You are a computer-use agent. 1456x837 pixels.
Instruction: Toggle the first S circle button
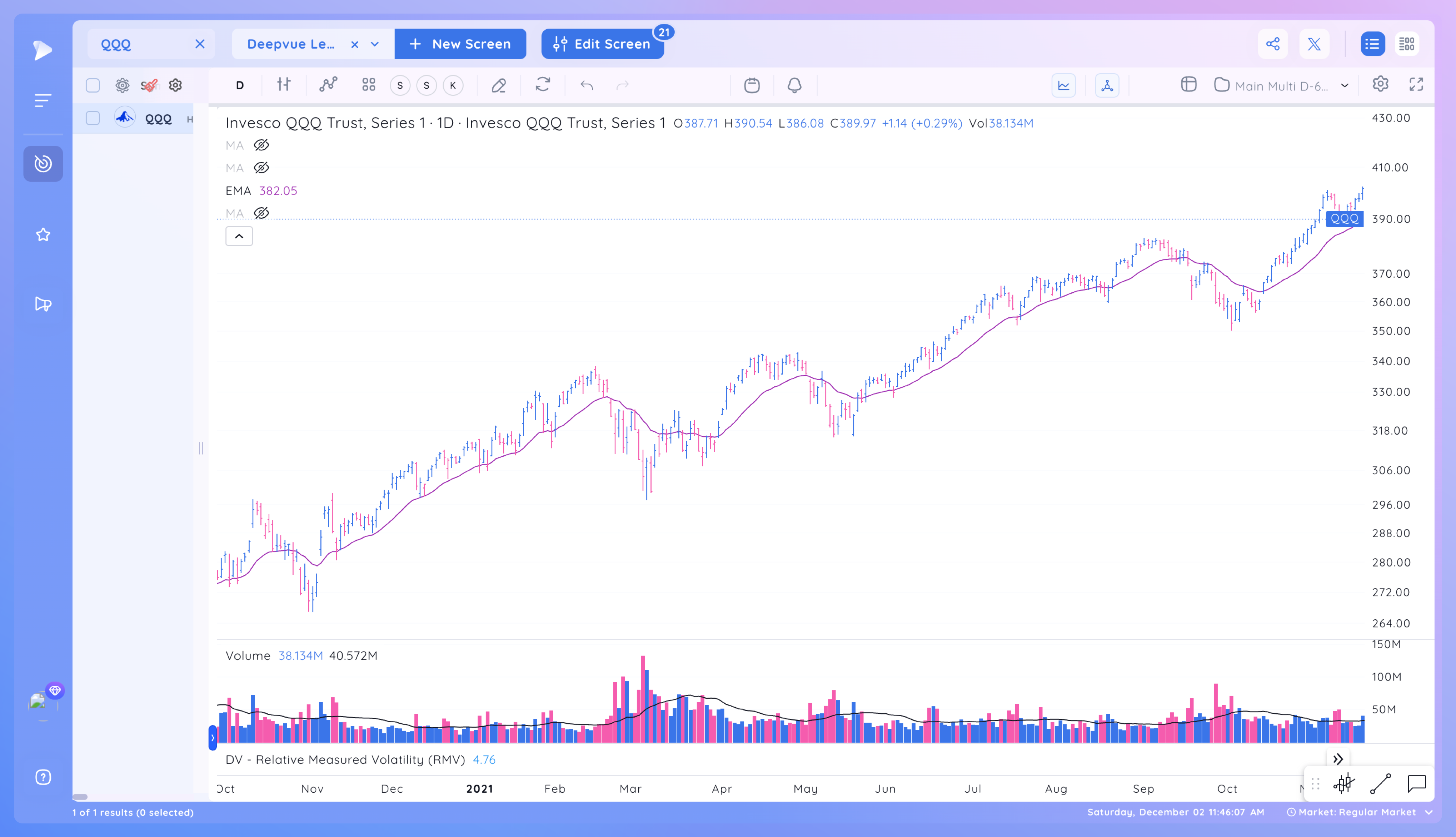coord(400,86)
